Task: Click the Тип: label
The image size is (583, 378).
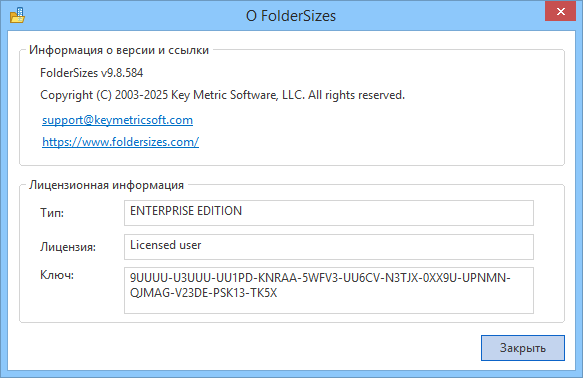Action: pyautogui.click(x=52, y=213)
